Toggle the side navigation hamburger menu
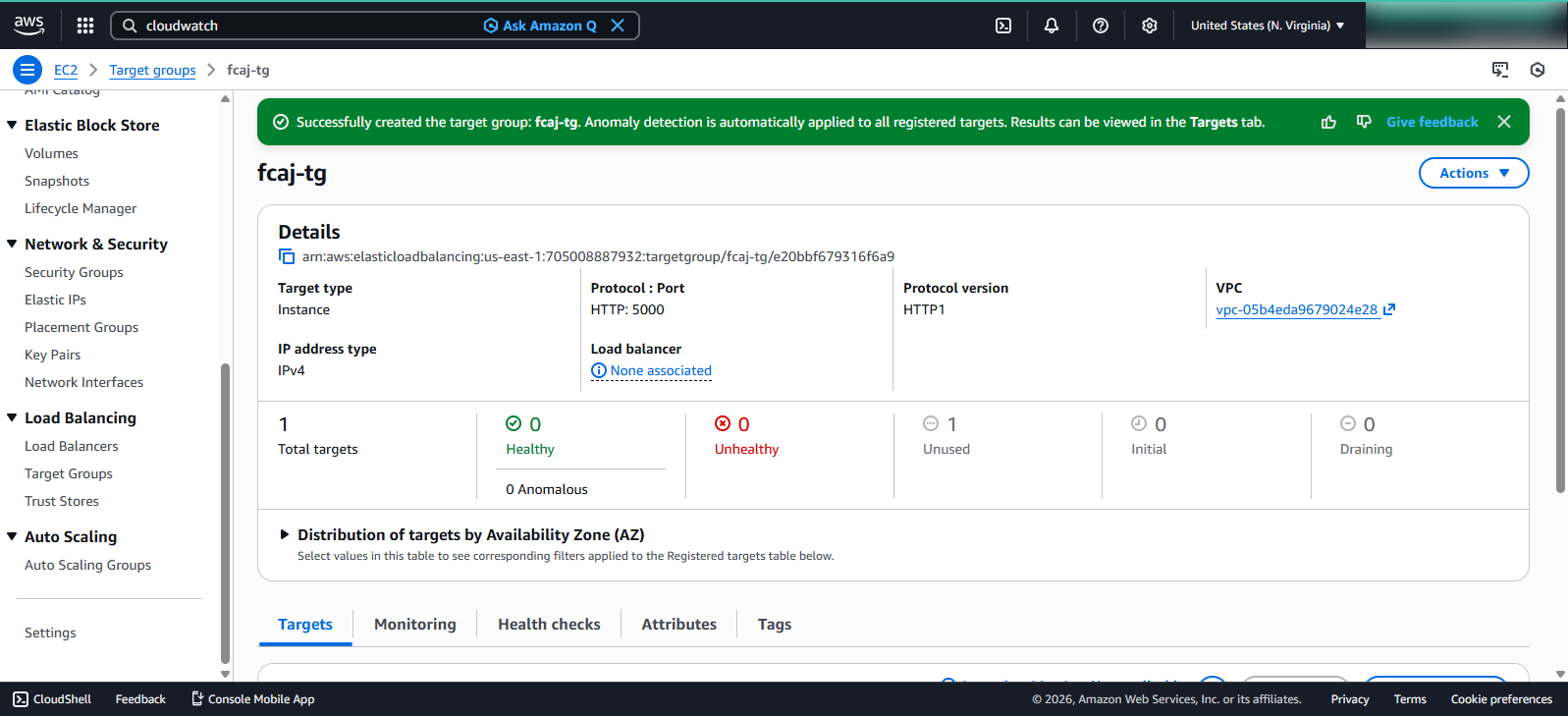This screenshot has width=1568, height=716. click(x=27, y=70)
